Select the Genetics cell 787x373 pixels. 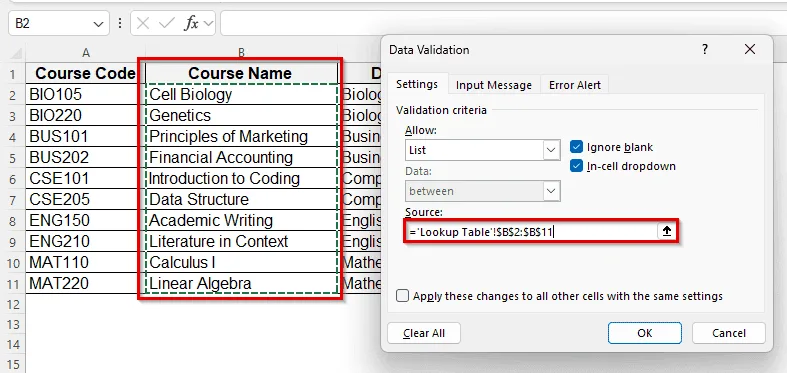241,115
